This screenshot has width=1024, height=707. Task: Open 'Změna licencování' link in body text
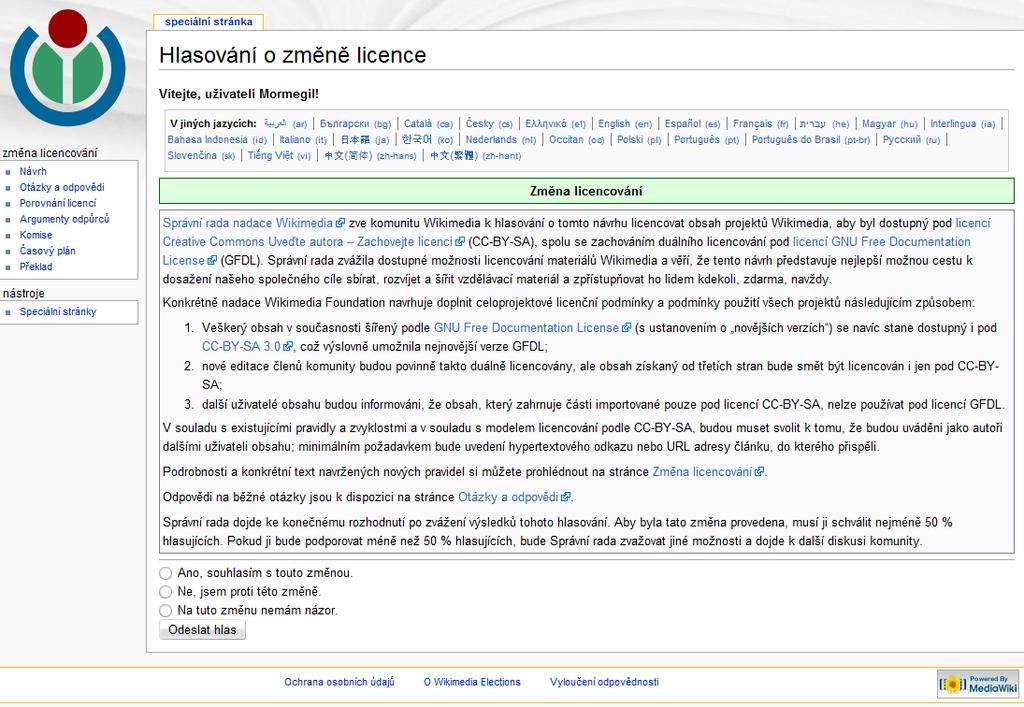point(708,472)
